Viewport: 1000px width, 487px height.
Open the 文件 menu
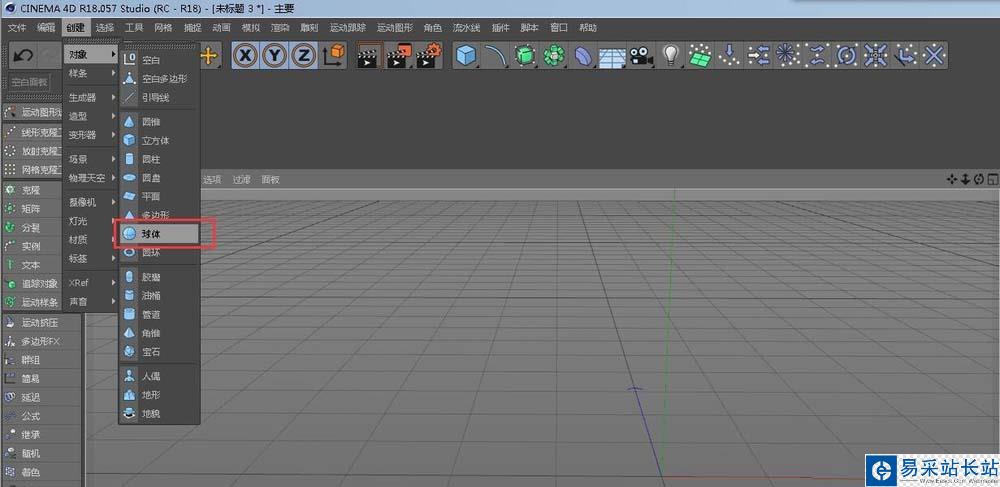pos(17,28)
